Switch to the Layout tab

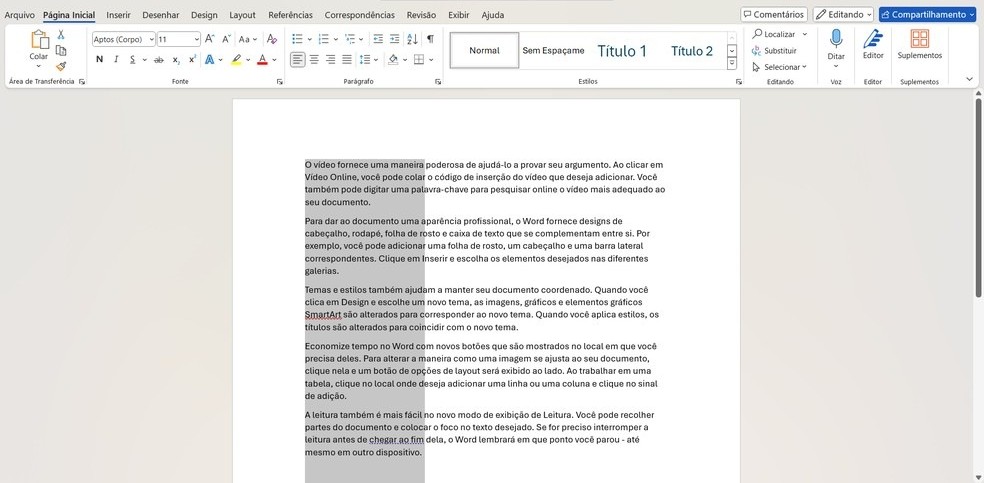[242, 15]
